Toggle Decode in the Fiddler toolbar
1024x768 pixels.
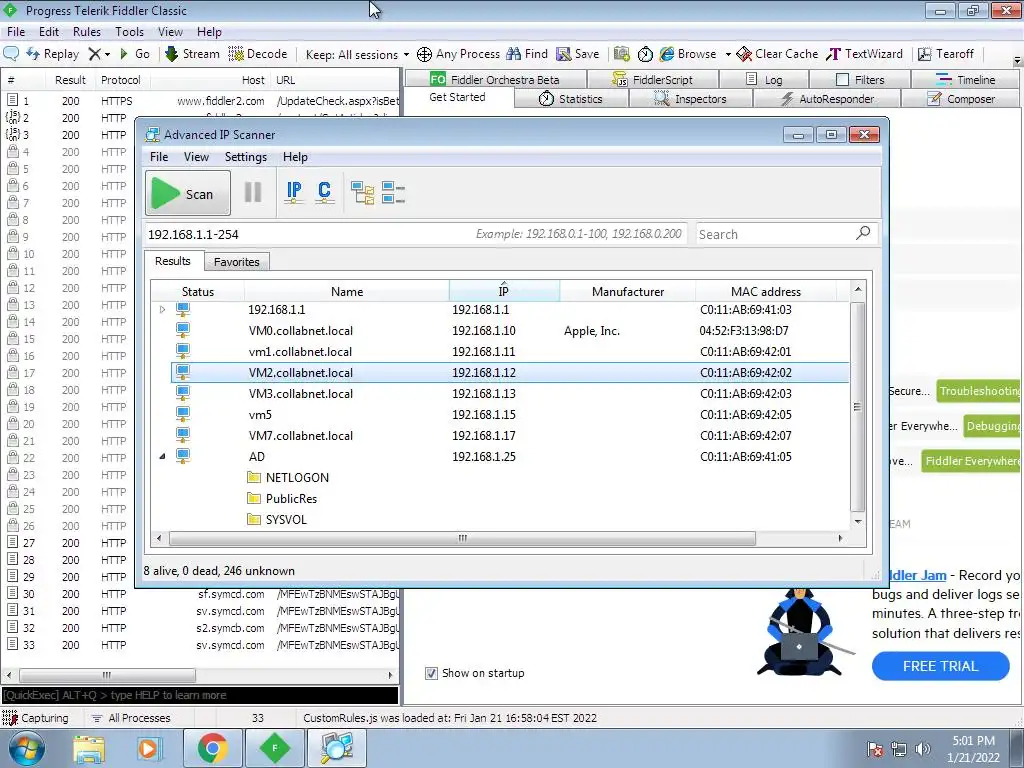pyautogui.click(x=258, y=54)
